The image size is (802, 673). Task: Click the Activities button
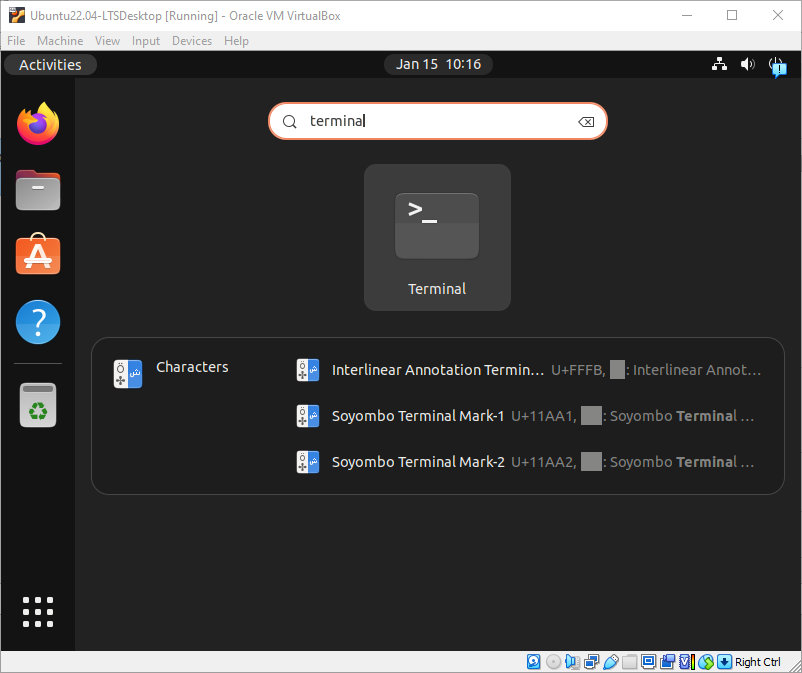[50, 64]
